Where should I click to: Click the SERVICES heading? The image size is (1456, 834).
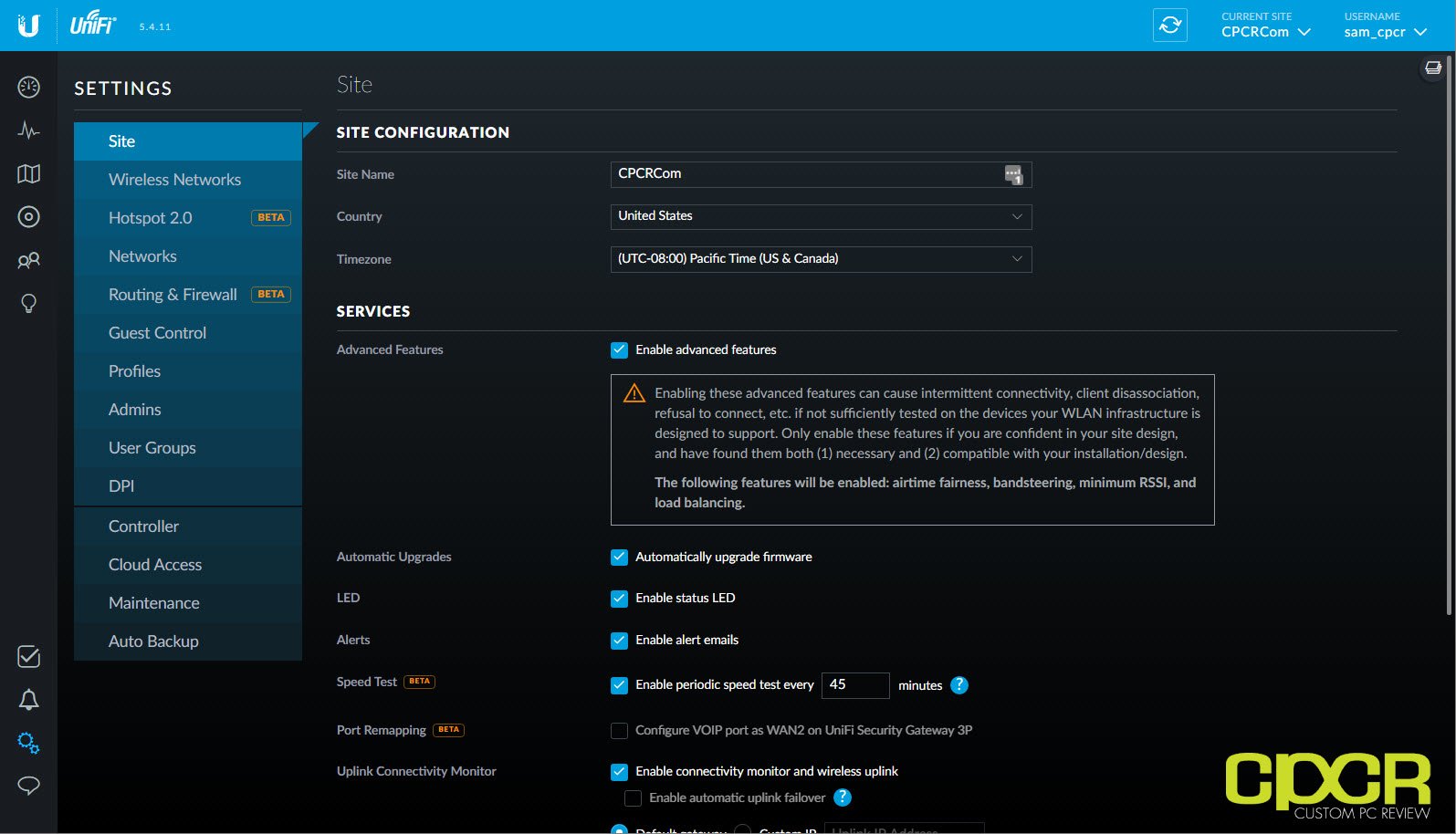point(373,311)
